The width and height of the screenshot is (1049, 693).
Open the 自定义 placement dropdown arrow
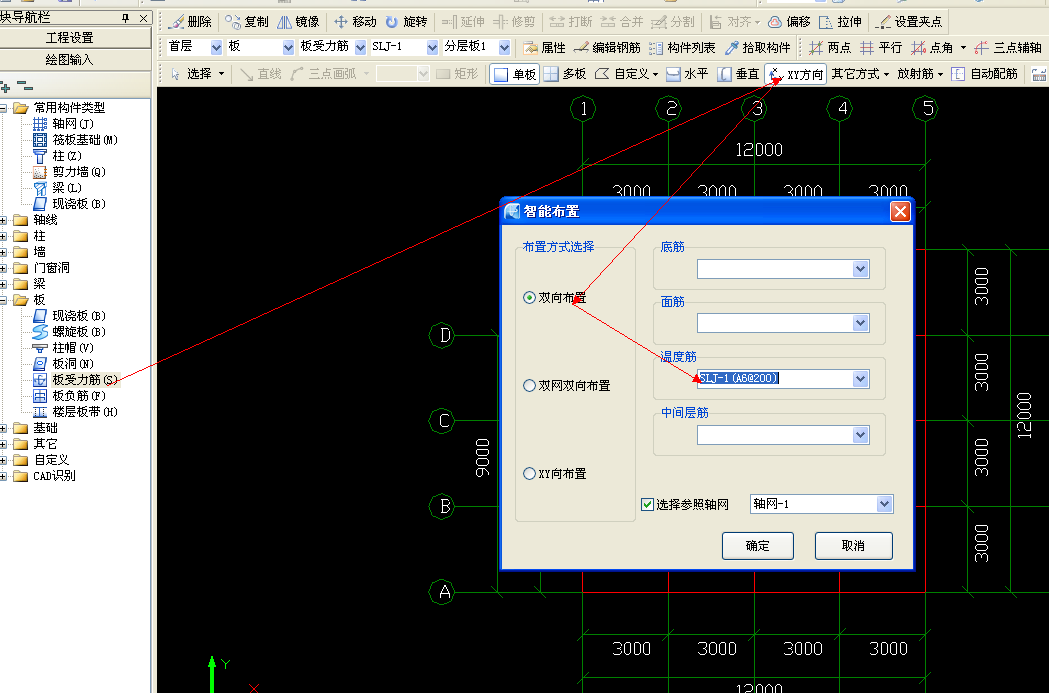point(656,74)
